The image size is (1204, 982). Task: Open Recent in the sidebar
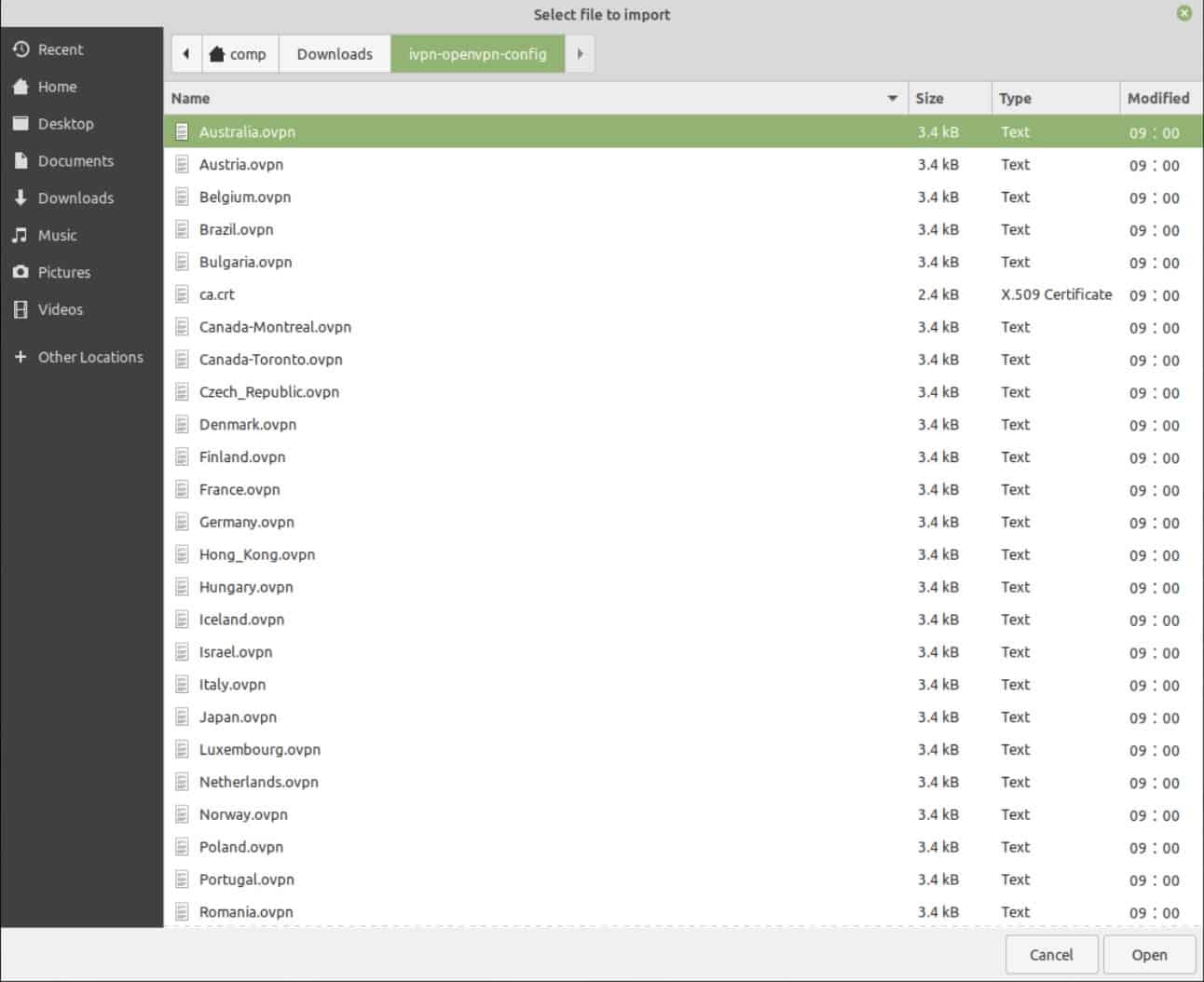click(x=81, y=49)
